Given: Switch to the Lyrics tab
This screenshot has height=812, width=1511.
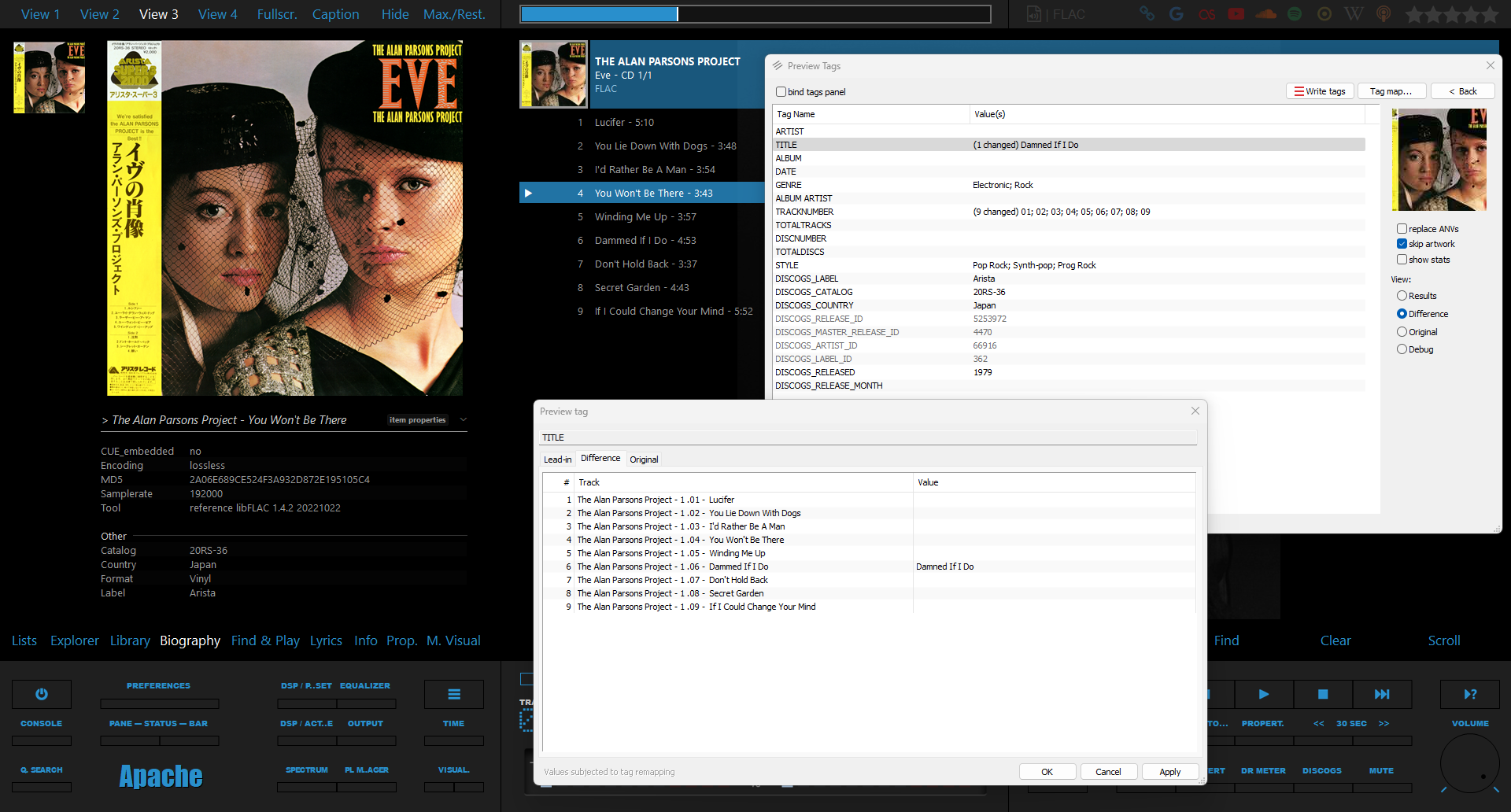Looking at the screenshot, I should [x=326, y=640].
